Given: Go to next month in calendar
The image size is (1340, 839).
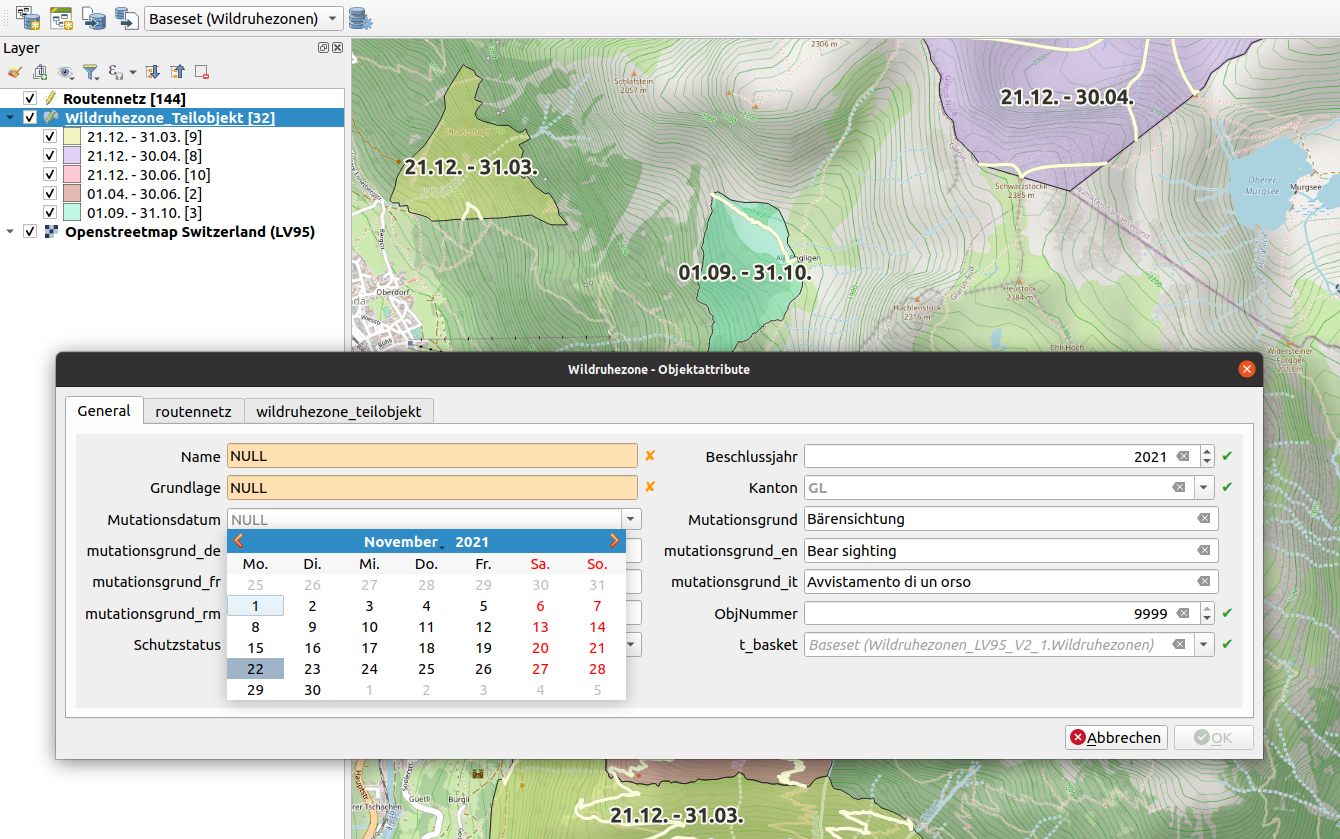Looking at the screenshot, I should coord(614,541).
